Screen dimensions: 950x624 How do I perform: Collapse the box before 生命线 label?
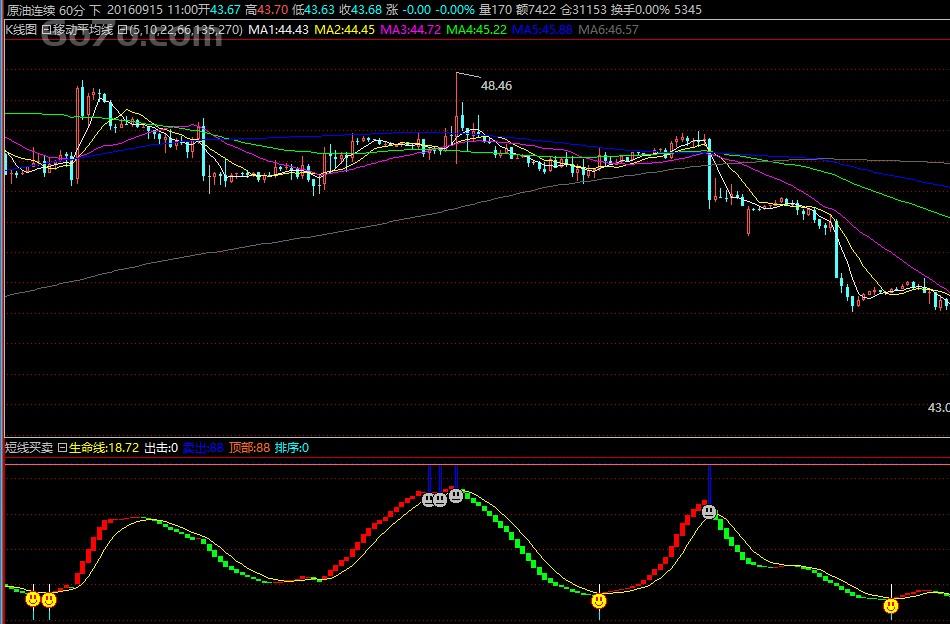pos(62,448)
